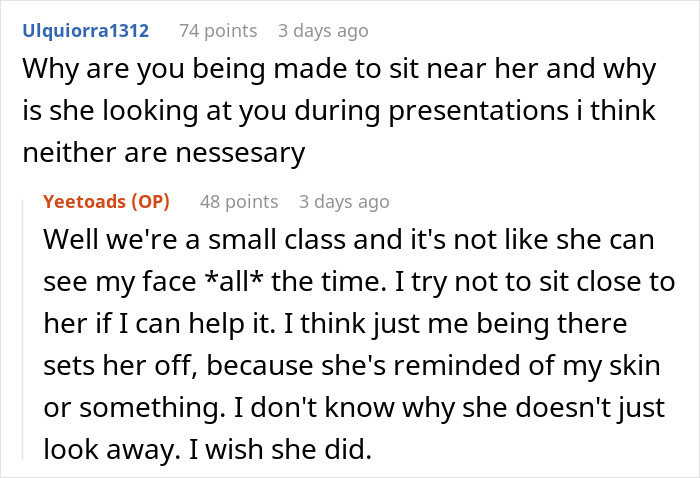700x478 pixels.
Task: Collapse the reply thread using the vertical line
Action: click(x=23, y=330)
